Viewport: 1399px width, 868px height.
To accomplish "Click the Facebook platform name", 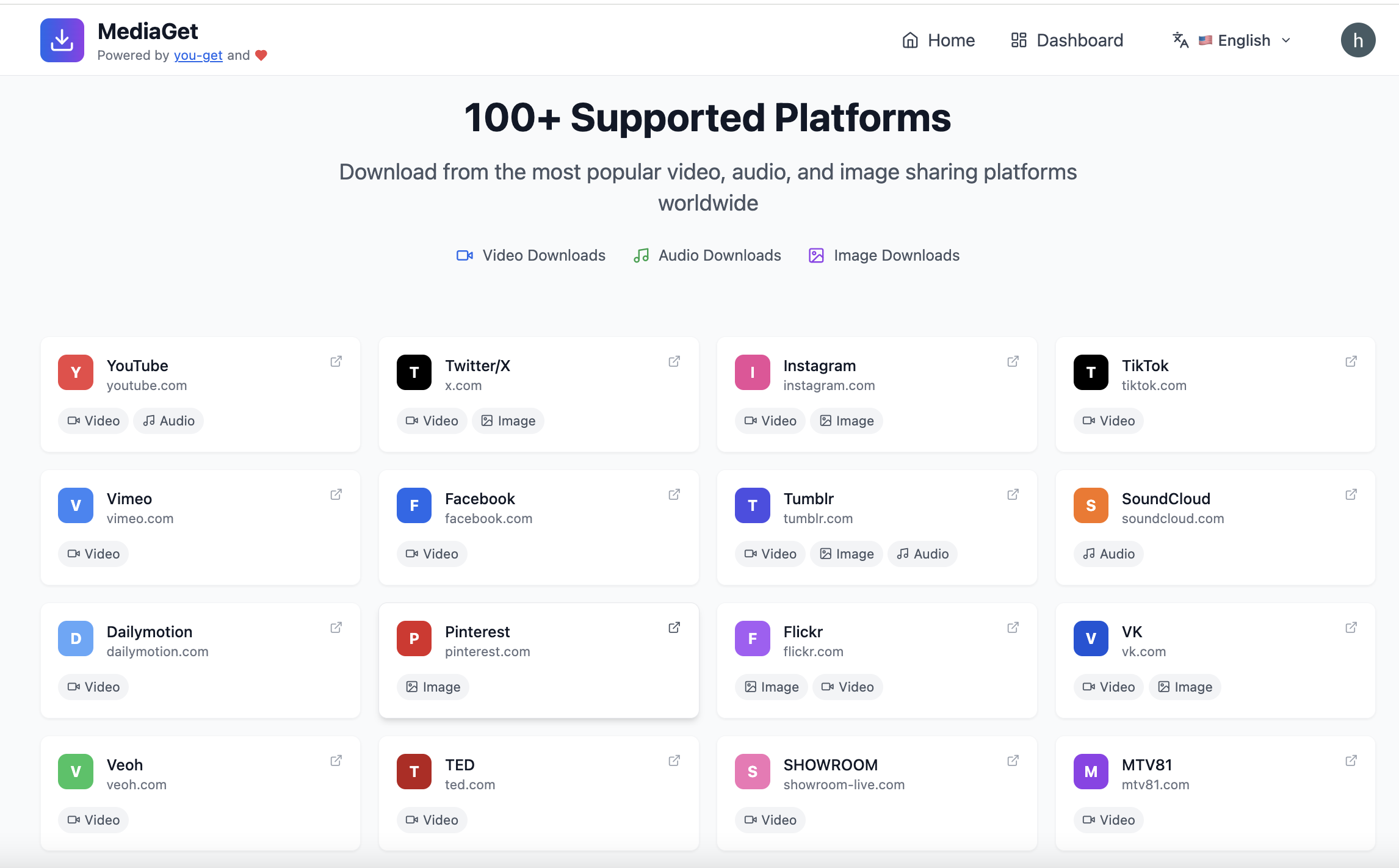I will point(480,499).
